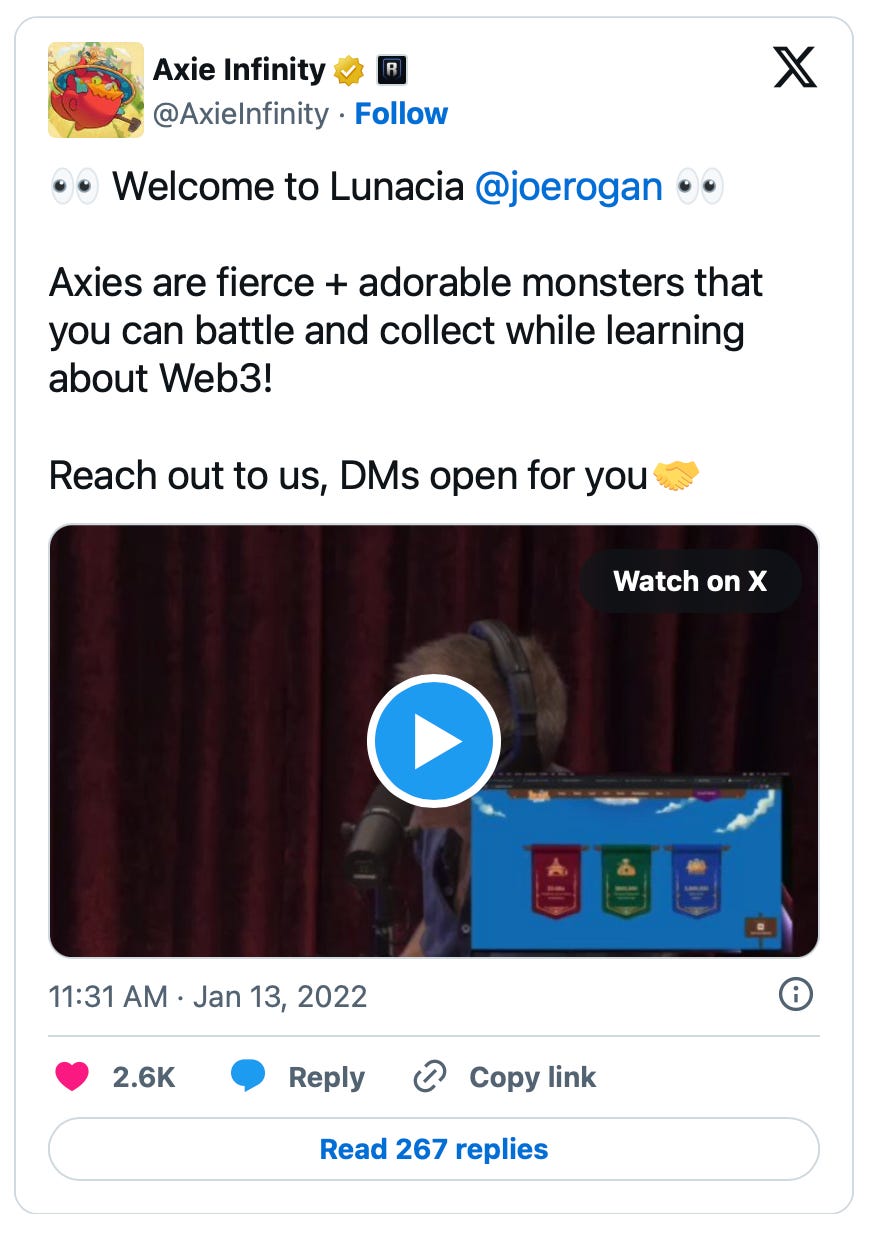Click the blue game screen in video thumbnail
Viewport: 870px width, 1244px height.
(x=626, y=862)
